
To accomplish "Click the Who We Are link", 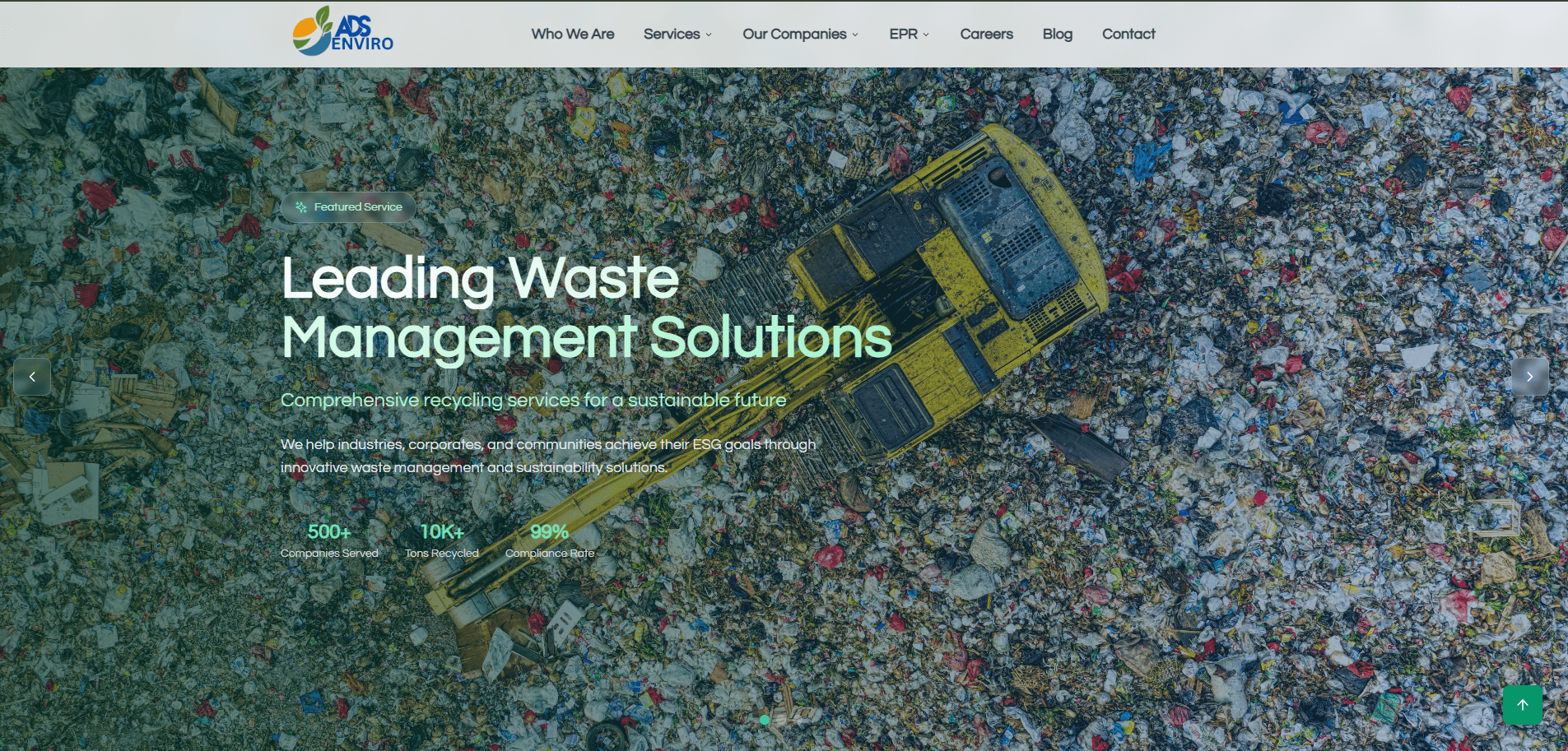I will point(572,34).
